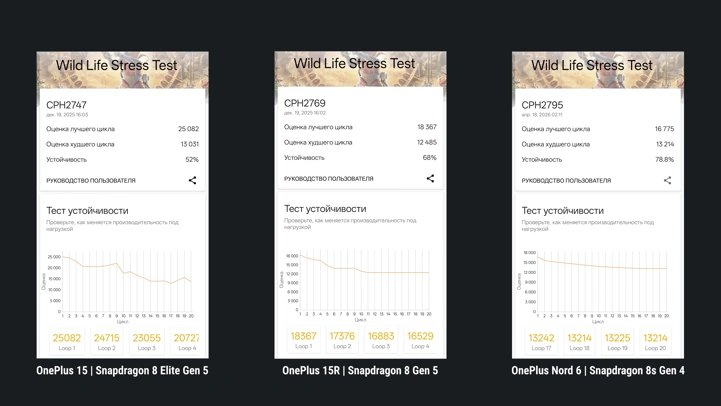
Task: Tap the share icon on the CPH2795 card
Action: (x=667, y=180)
